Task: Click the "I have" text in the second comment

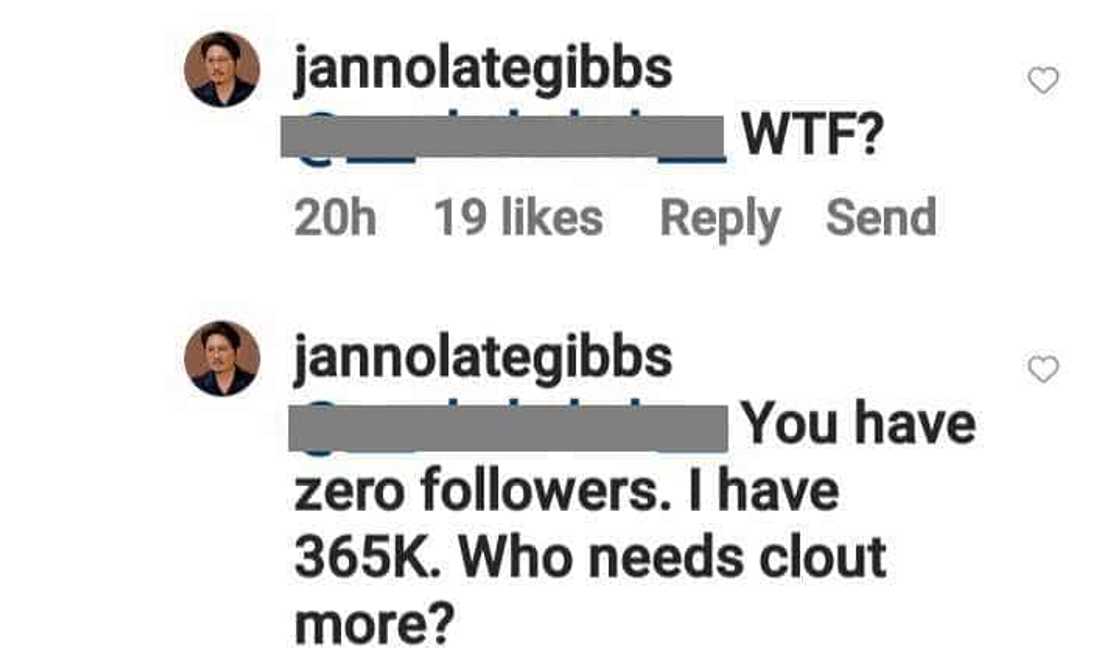Action: point(762,493)
